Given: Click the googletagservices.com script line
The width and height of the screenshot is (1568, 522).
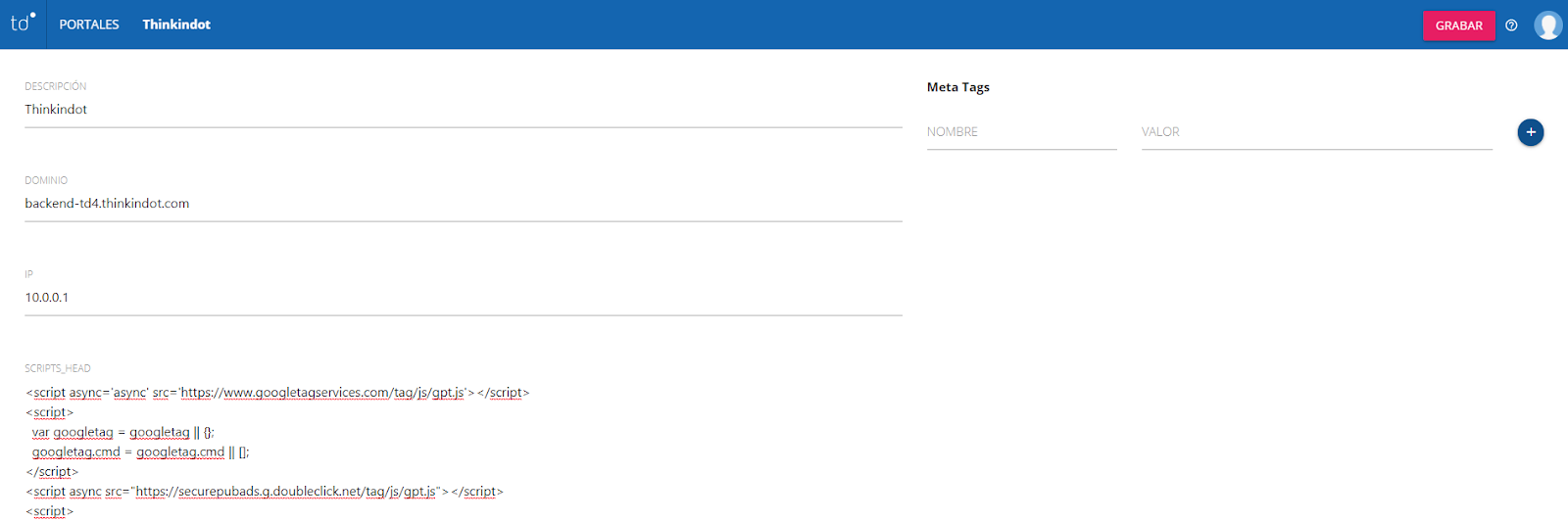Looking at the screenshot, I should point(277,393).
